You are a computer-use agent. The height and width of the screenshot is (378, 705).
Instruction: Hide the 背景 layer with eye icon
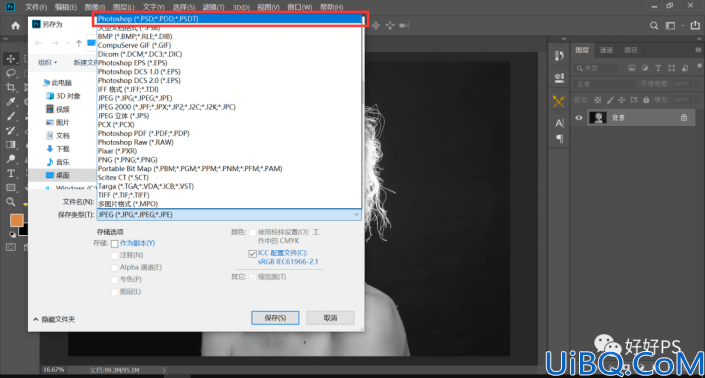(579, 118)
